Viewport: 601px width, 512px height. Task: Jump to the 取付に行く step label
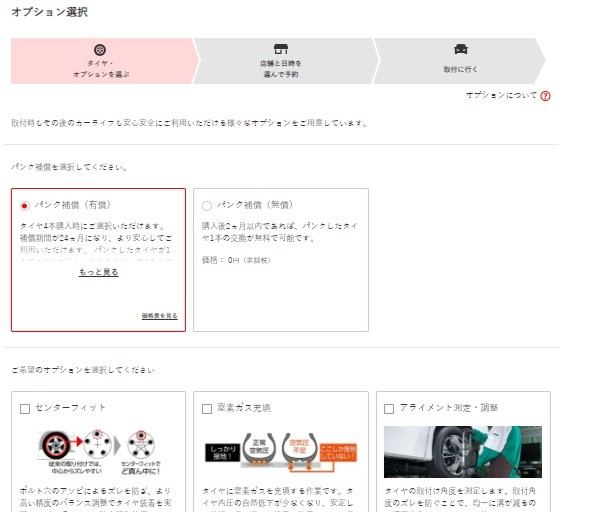pyautogui.click(x=460, y=70)
